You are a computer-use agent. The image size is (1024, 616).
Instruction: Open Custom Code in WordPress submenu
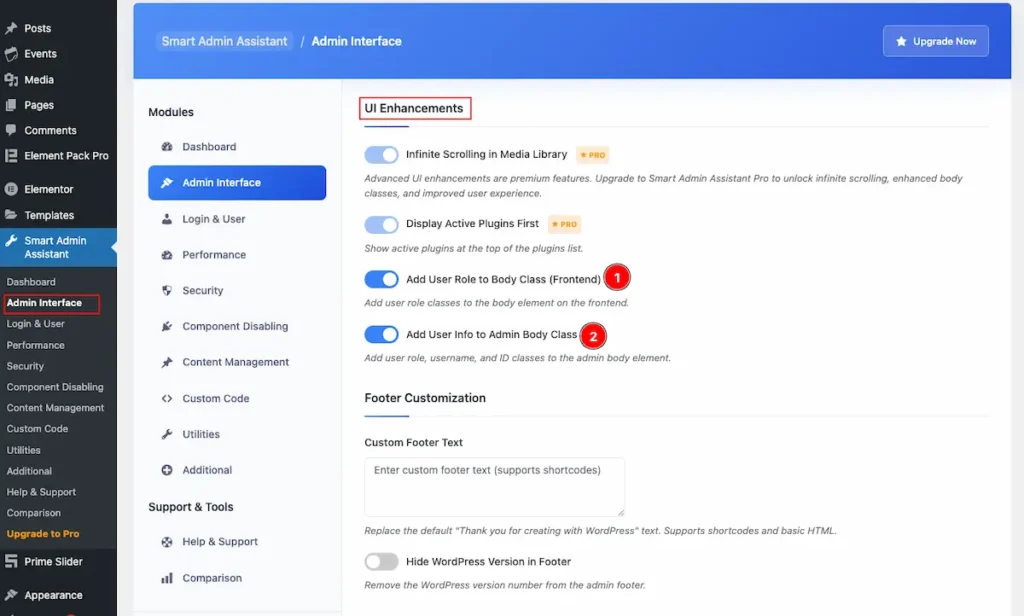click(x=37, y=429)
